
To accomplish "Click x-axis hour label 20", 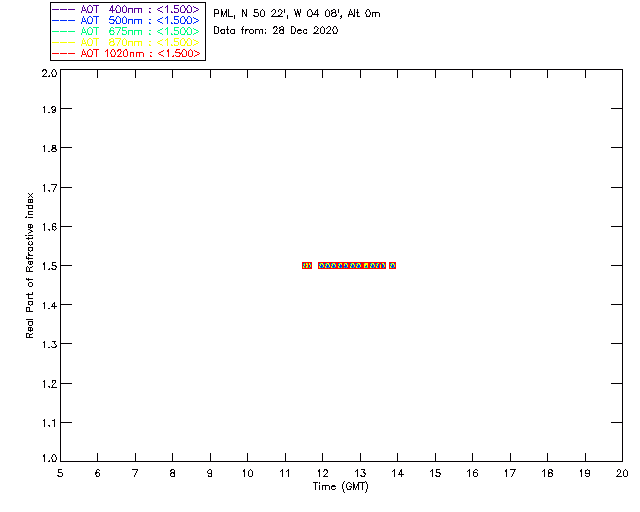I will click(622, 473).
